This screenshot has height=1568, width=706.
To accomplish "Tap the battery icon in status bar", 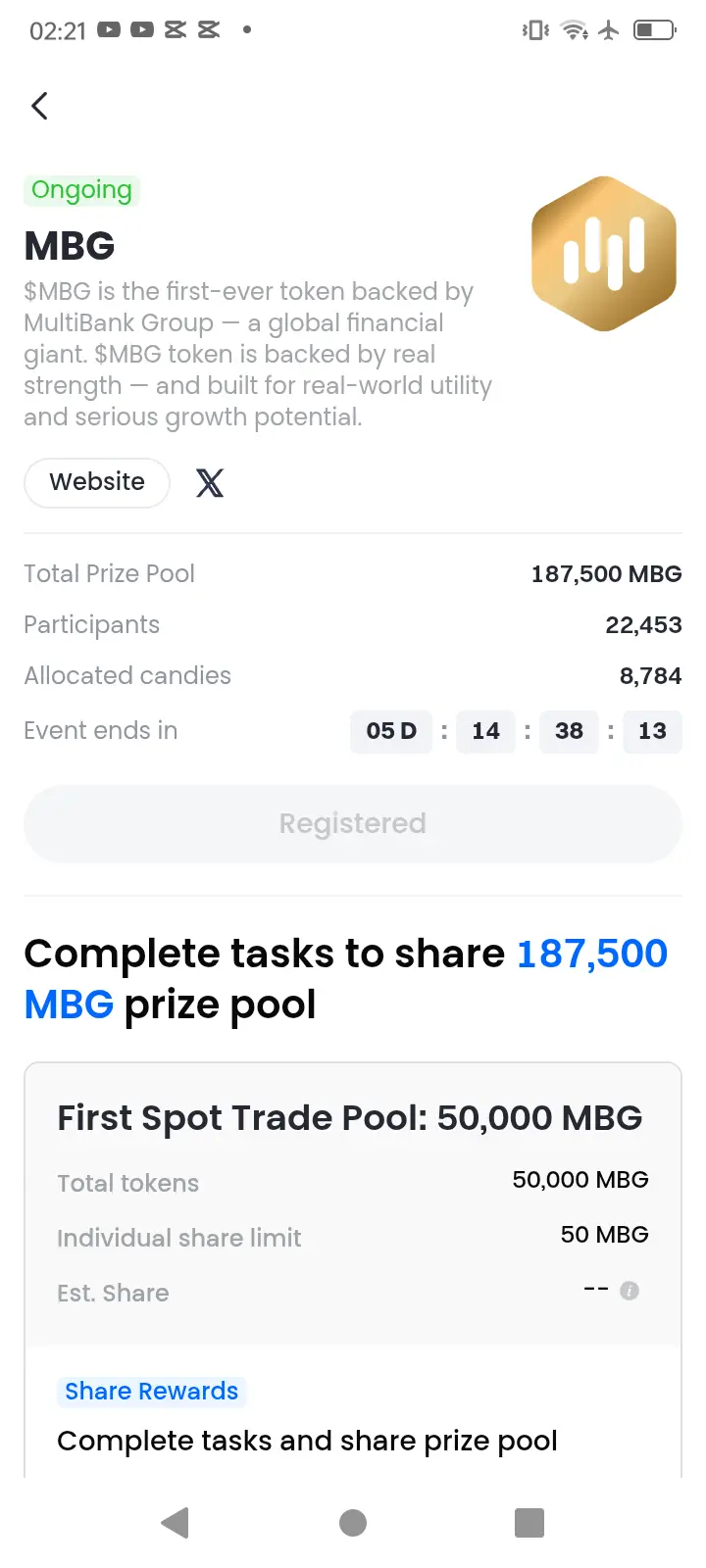I will point(654,30).
